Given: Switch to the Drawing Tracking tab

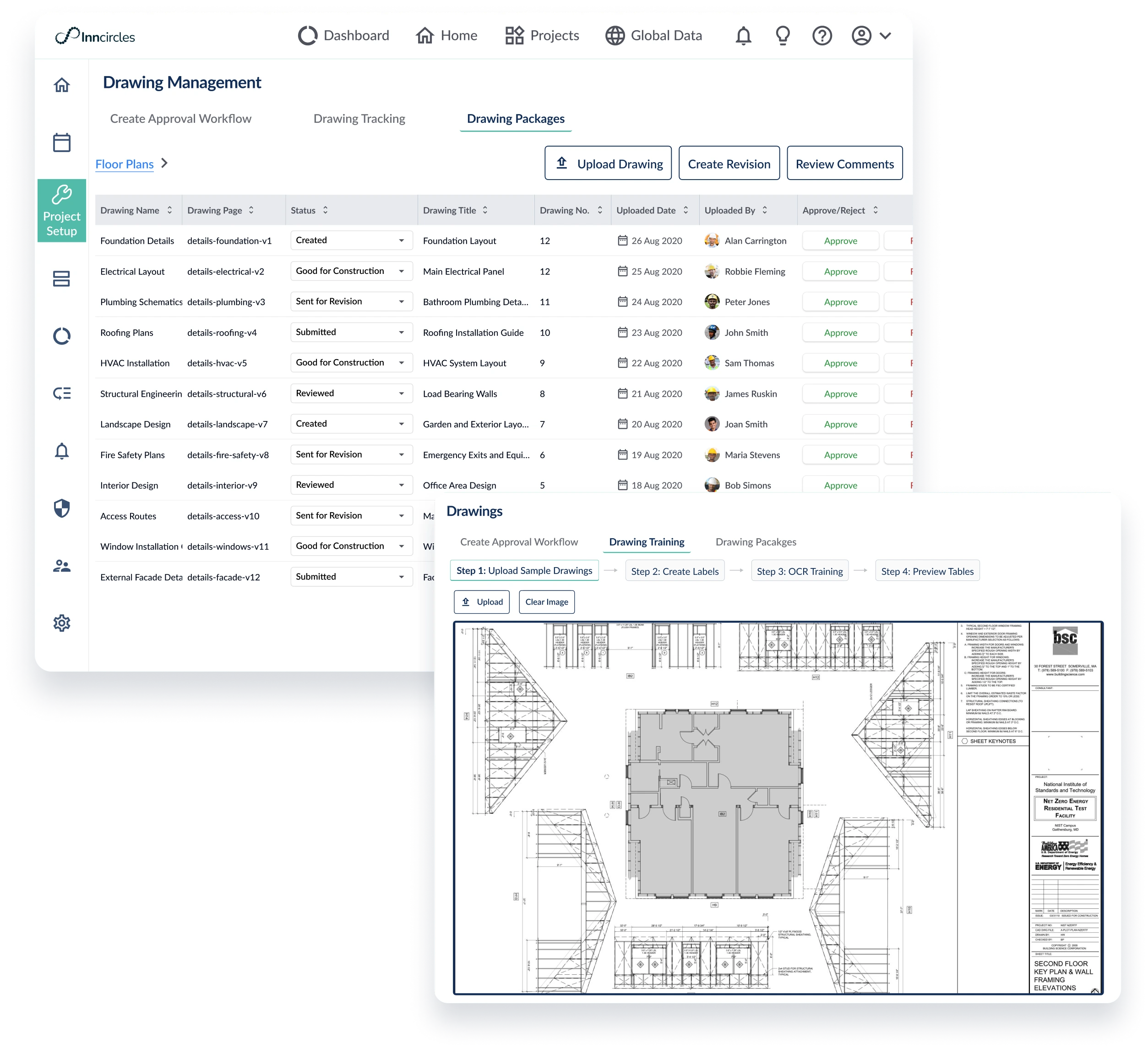Looking at the screenshot, I should point(359,119).
